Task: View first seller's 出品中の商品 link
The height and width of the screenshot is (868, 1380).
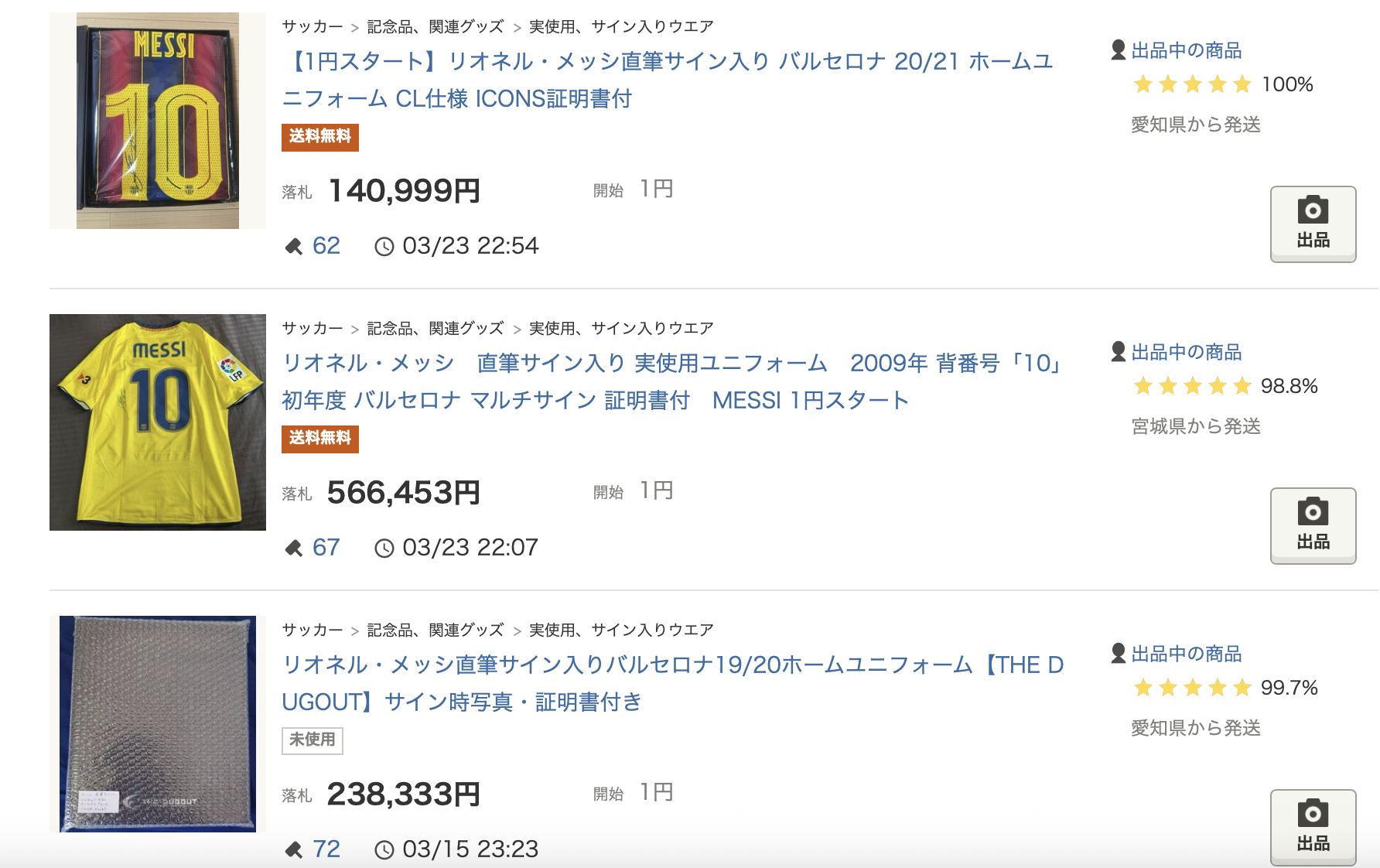Action: pos(1186,50)
